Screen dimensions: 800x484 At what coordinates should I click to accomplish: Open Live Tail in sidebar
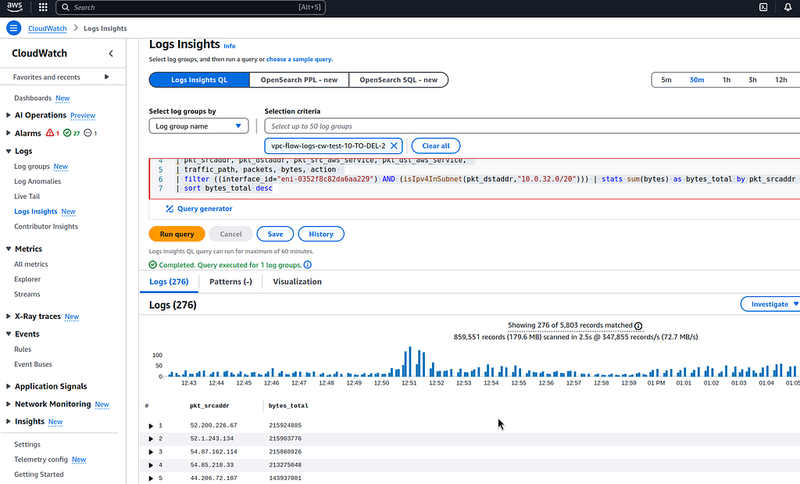pos(27,196)
